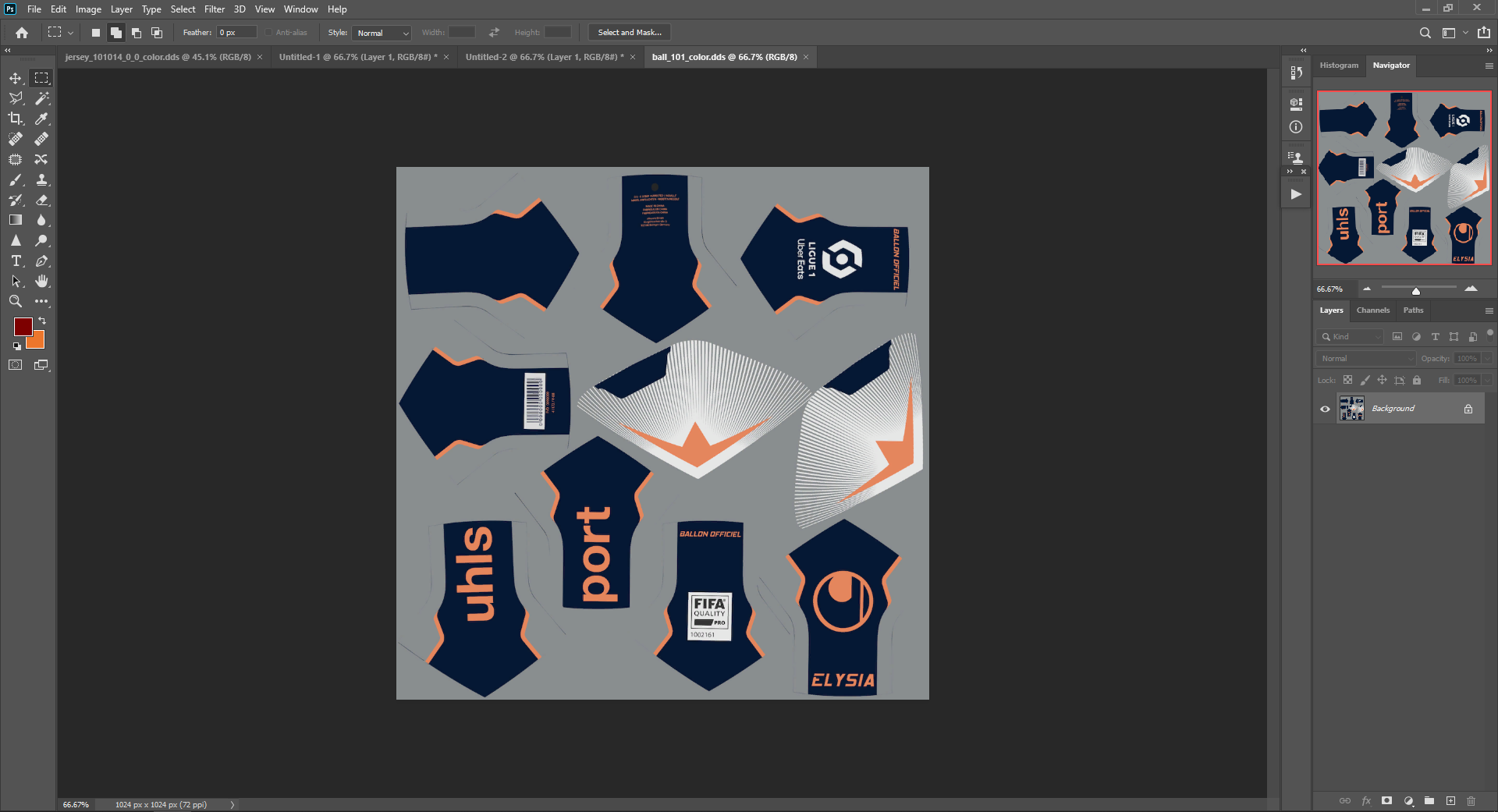Select the Blur droplet tool
Viewport: 1498px width, 812px height.
pyautogui.click(x=41, y=220)
